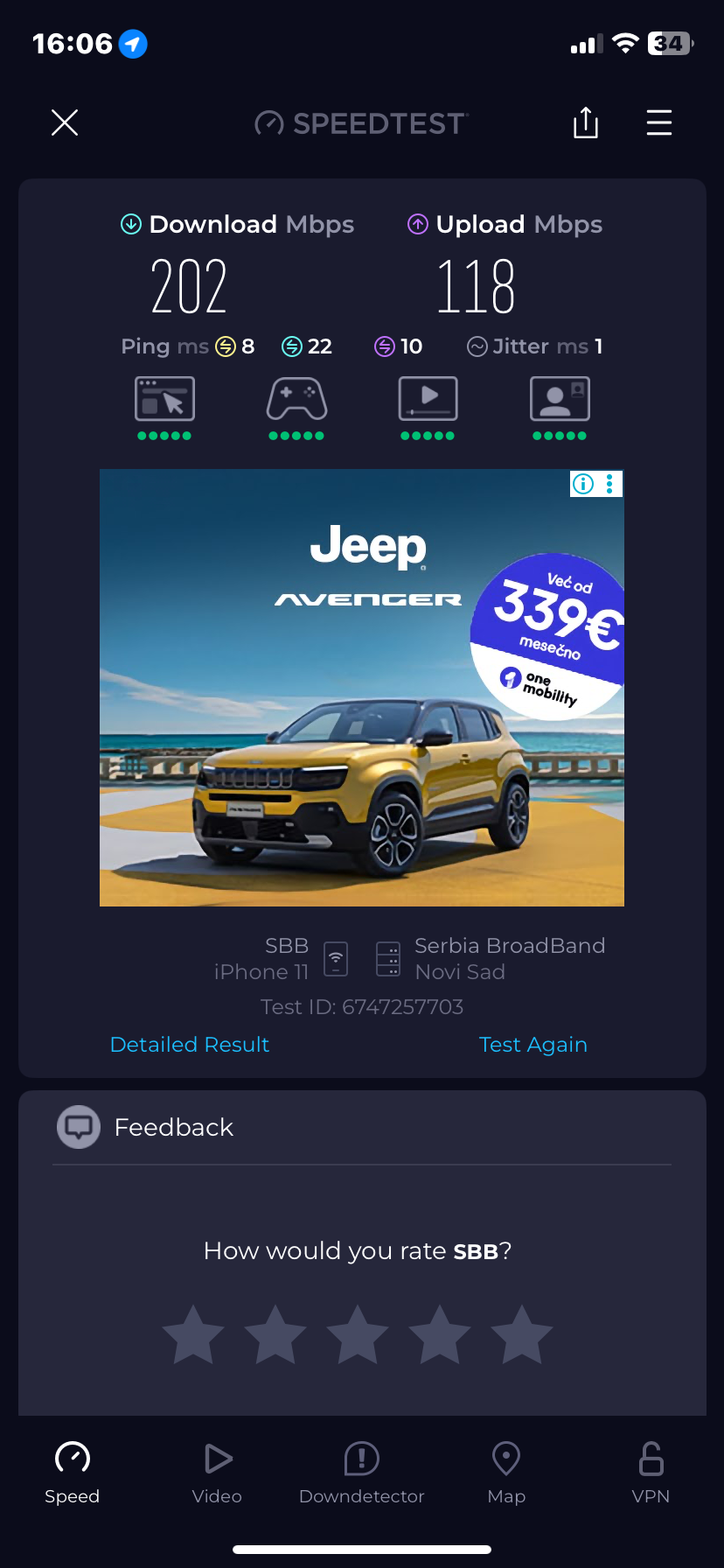Open the VPN tab

pos(651,1473)
